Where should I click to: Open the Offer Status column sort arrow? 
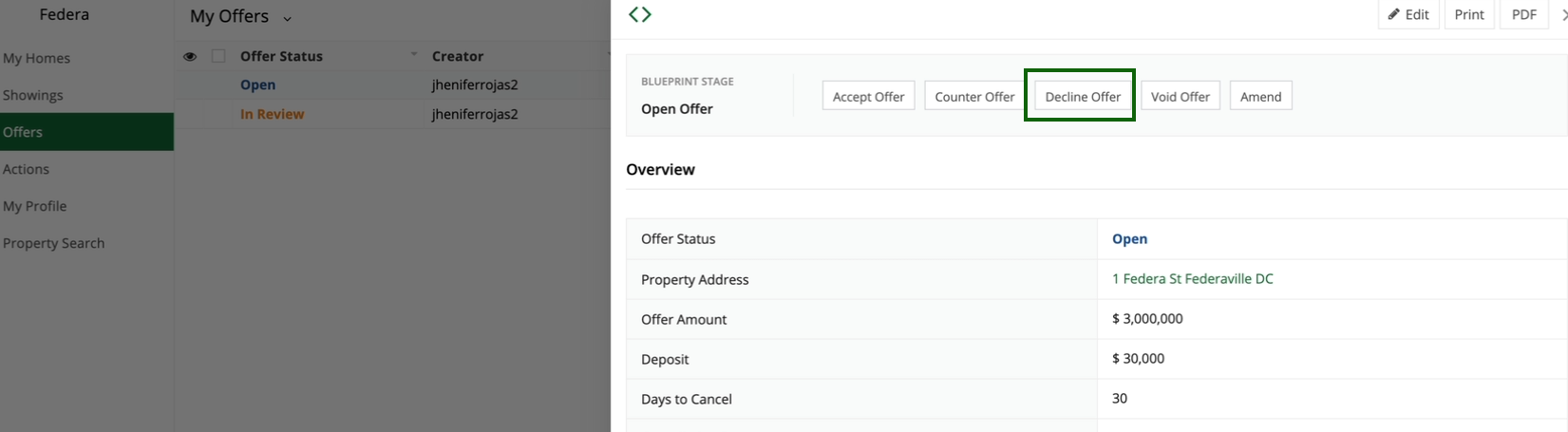click(414, 55)
